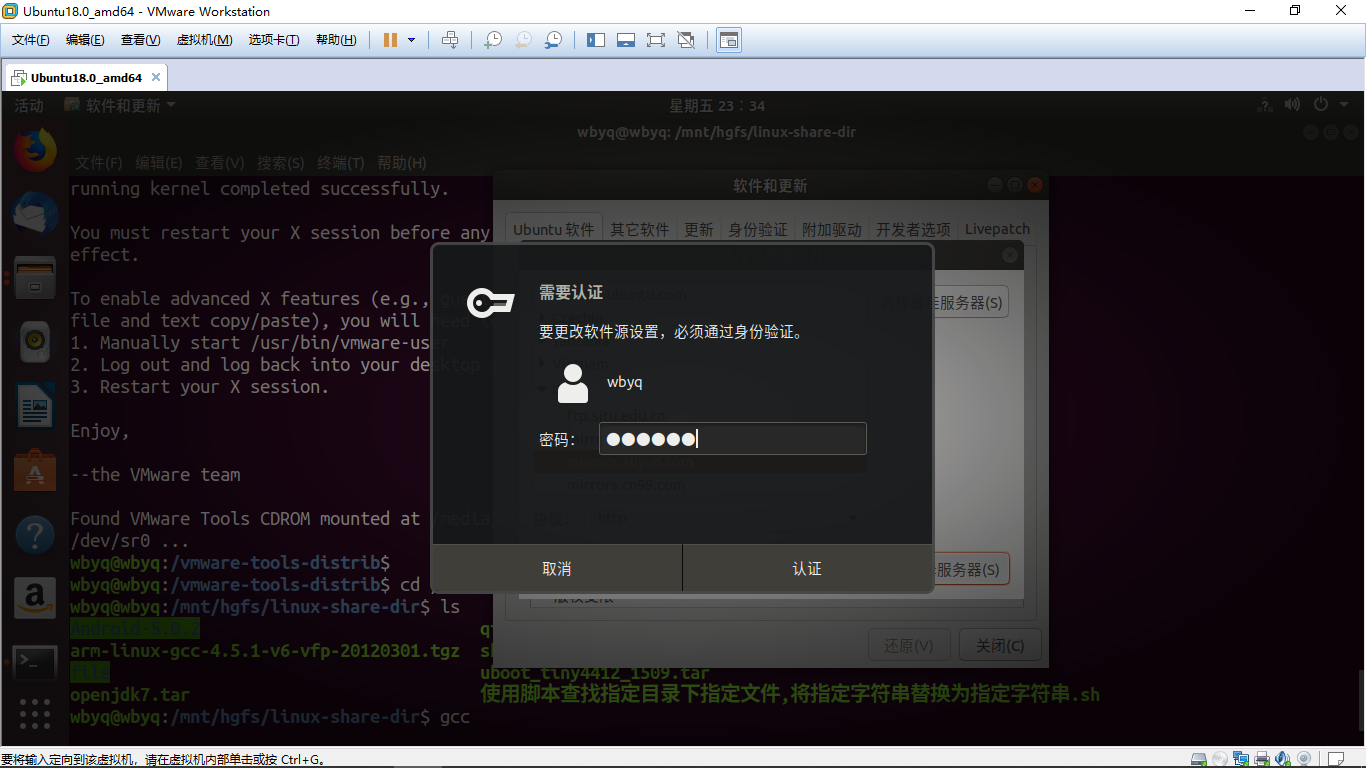Click the console view icon in VMware toolbar

(729, 40)
